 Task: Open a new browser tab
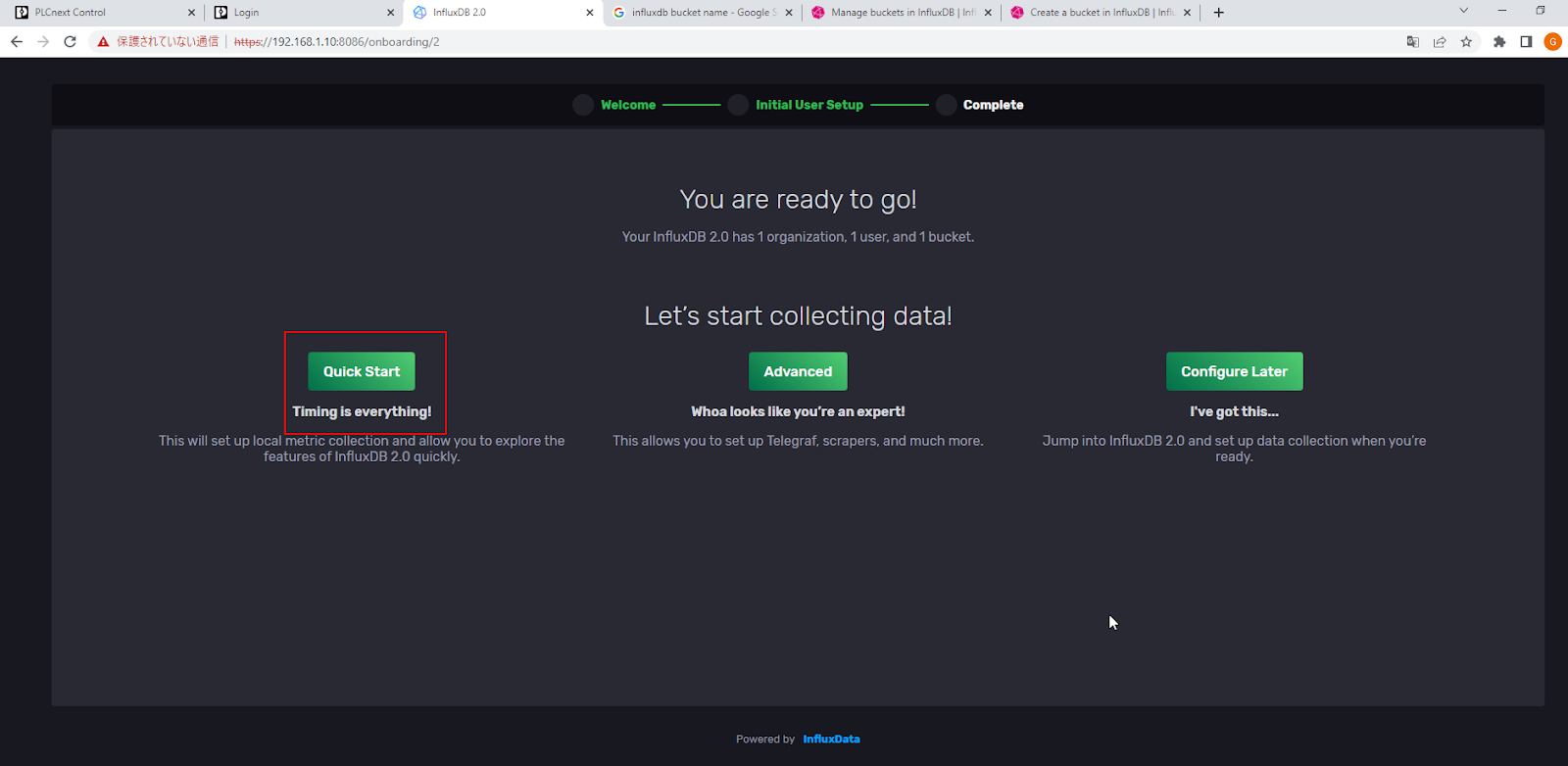tap(1218, 13)
